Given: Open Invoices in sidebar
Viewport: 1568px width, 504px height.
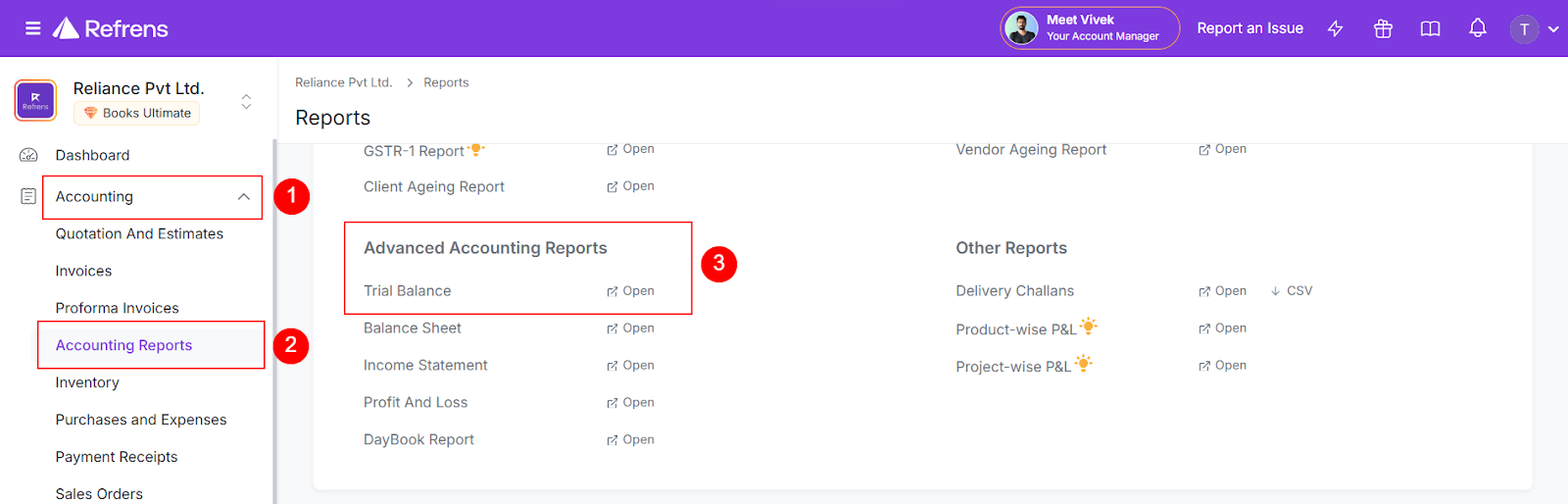Looking at the screenshot, I should tap(83, 271).
